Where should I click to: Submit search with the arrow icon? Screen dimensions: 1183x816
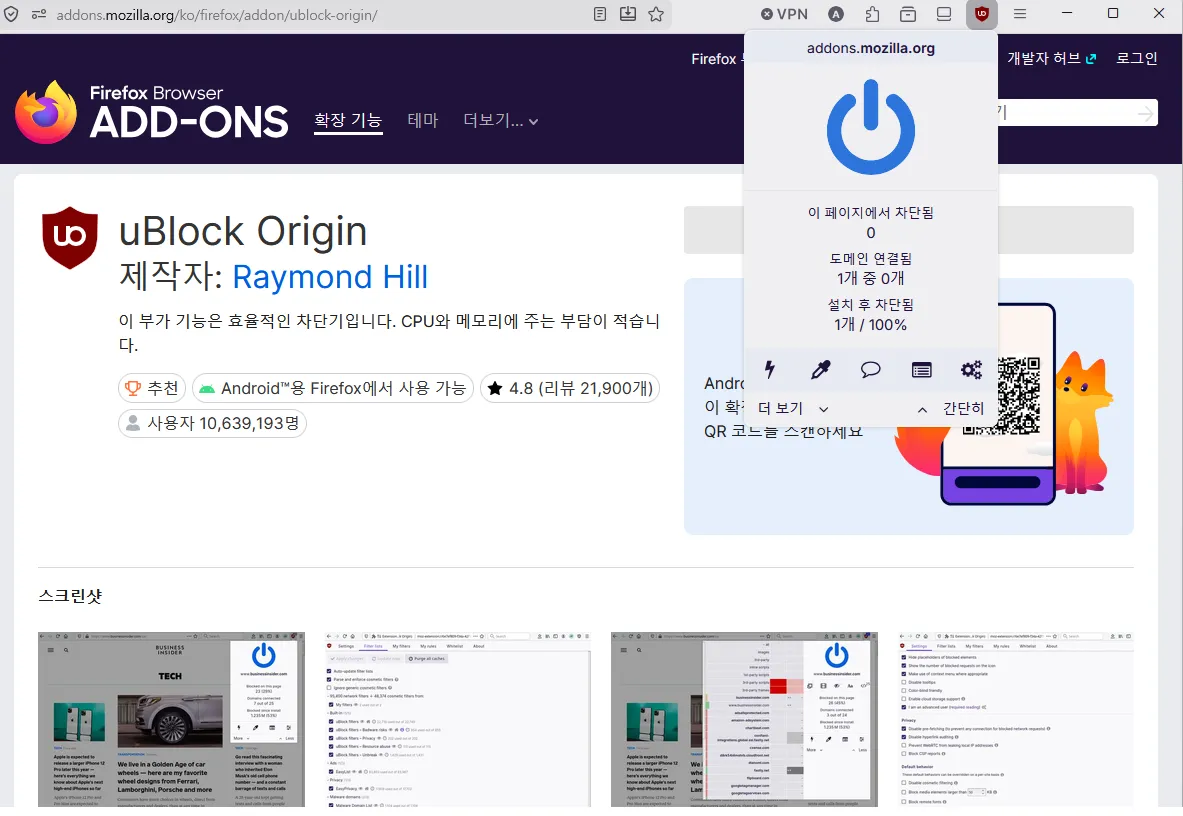(x=1145, y=113)
